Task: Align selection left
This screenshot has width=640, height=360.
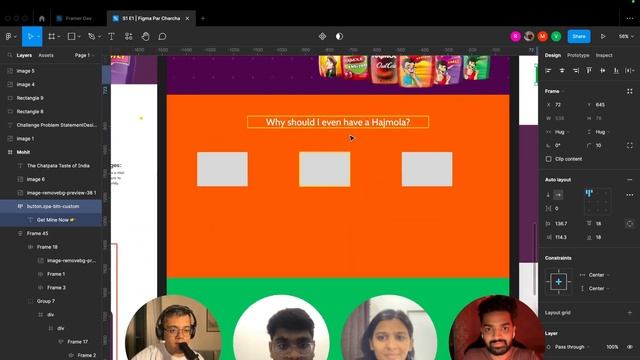Action: pyautogui.click(x=548, y=71)
